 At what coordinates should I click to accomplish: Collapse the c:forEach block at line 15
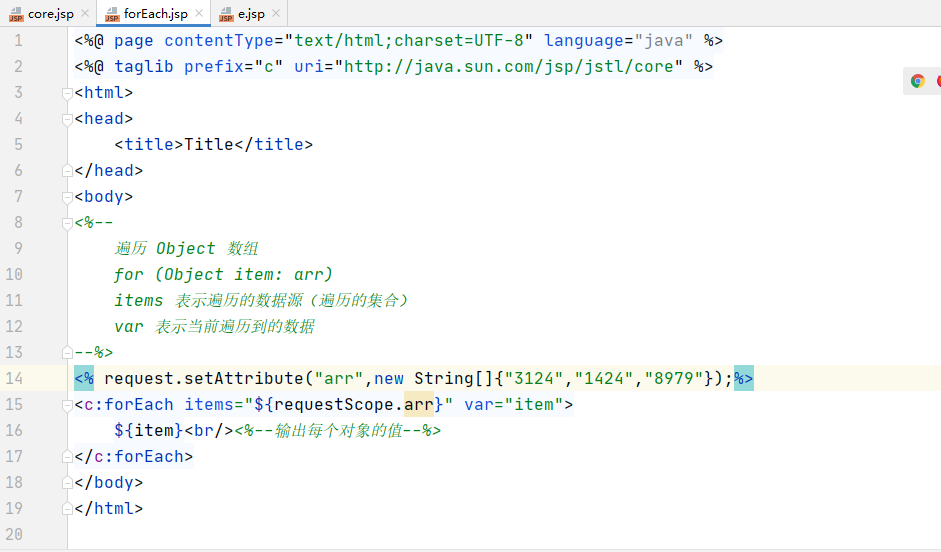(67, 405)
